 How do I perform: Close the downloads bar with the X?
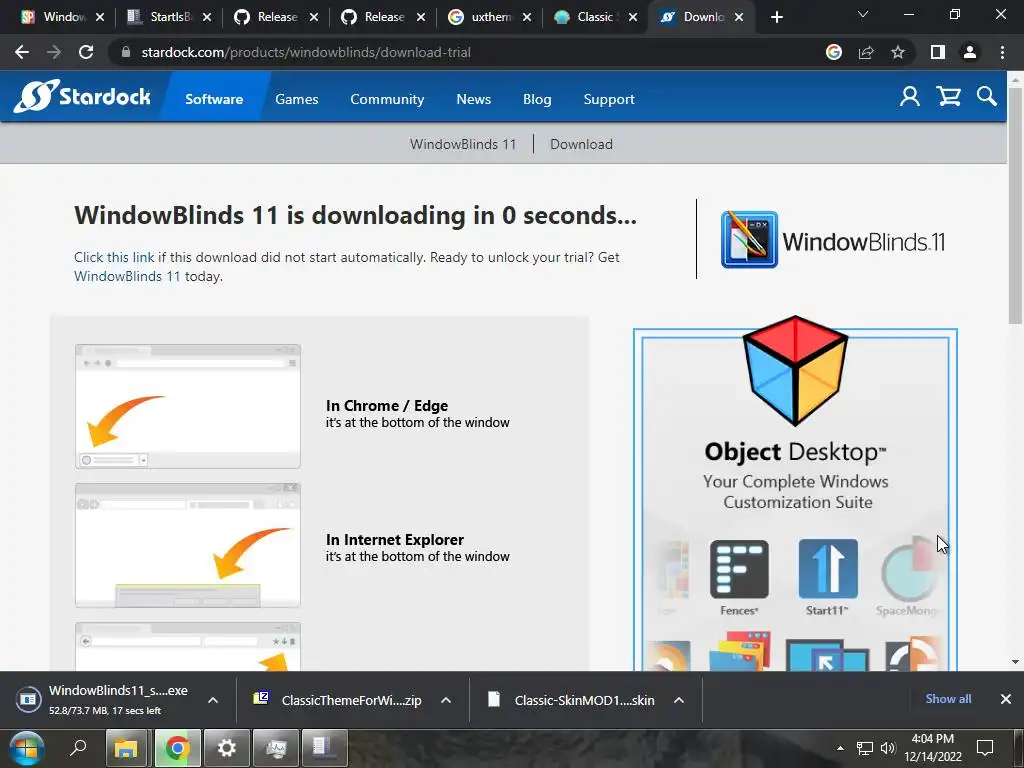[1006, 699]
